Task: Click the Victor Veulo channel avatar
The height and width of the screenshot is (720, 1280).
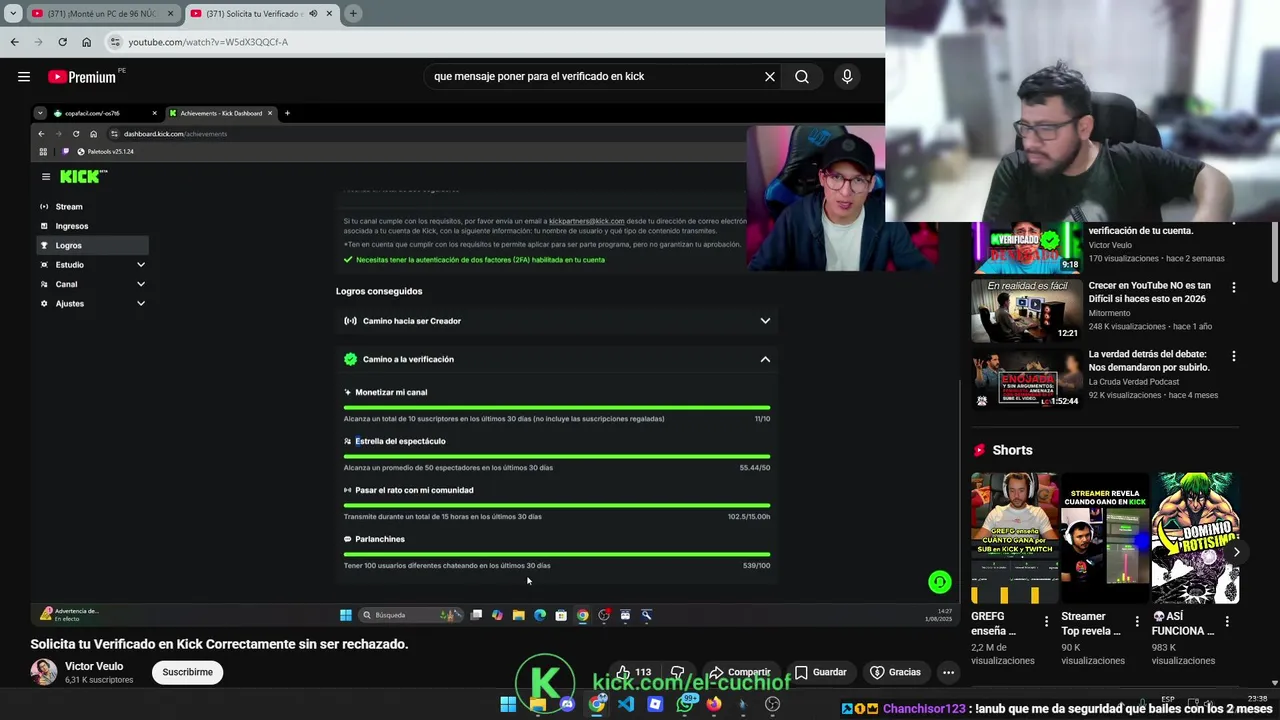Action: 44,672
